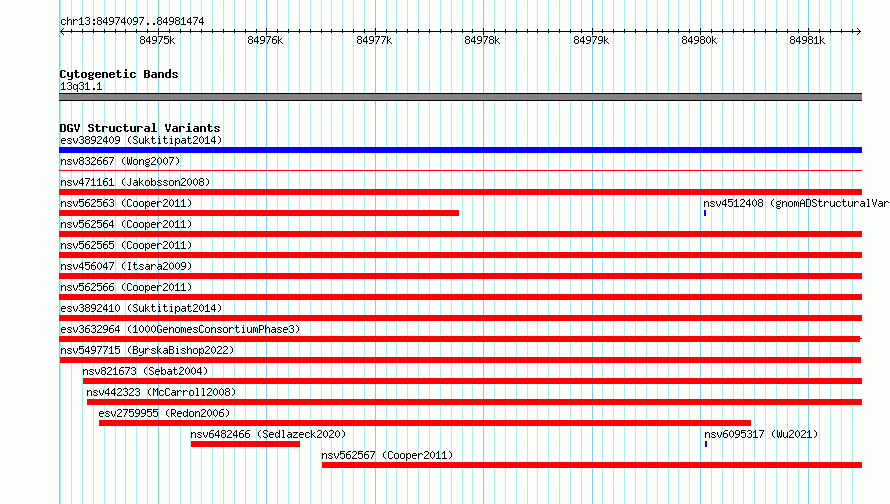
Task: Select the red bar under nsv562564
Action: tap(460, 234)
